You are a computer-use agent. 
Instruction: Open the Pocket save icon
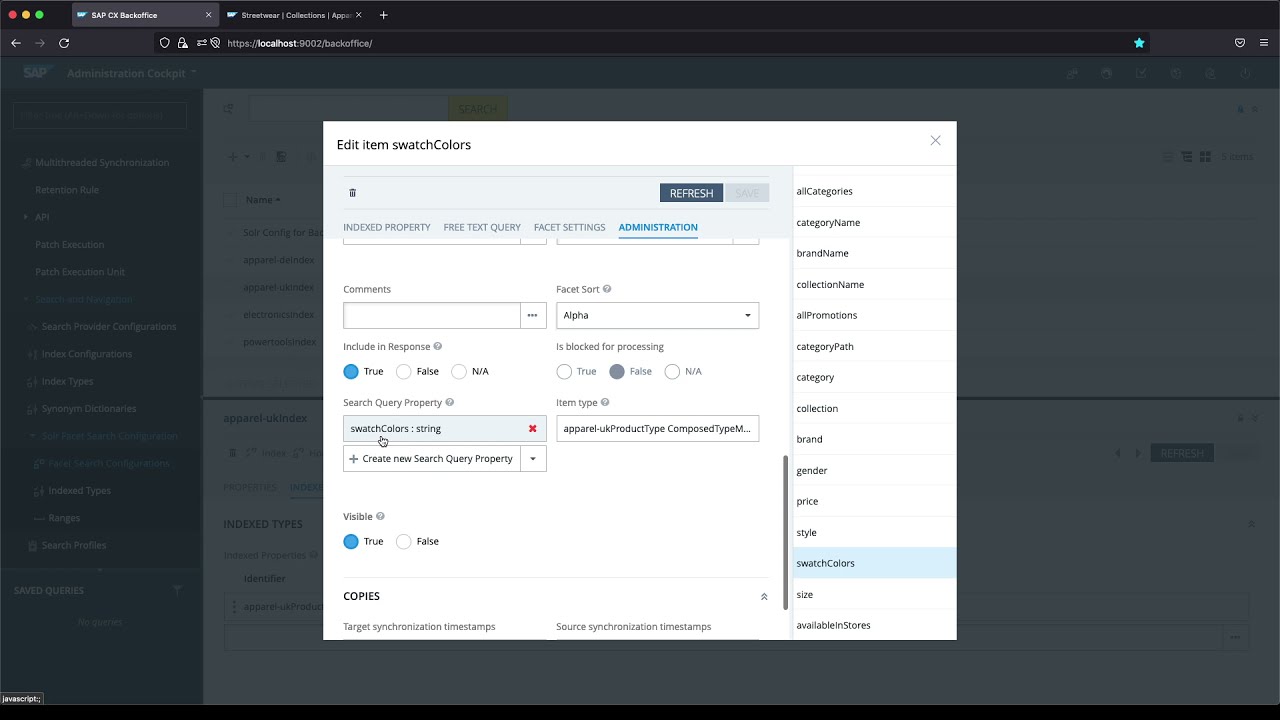tap(1240, 43)
